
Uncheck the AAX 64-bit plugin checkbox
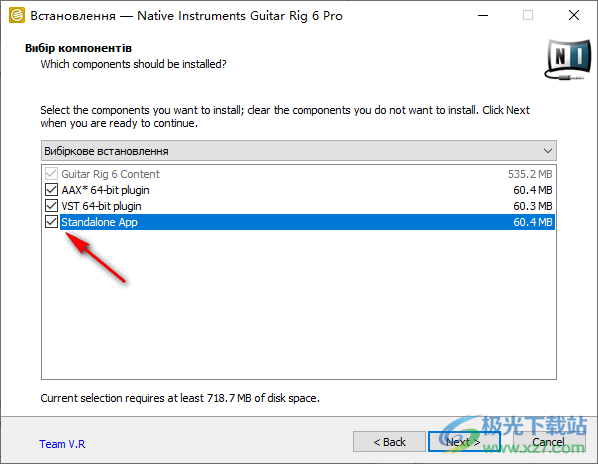(x=51, y=190)
